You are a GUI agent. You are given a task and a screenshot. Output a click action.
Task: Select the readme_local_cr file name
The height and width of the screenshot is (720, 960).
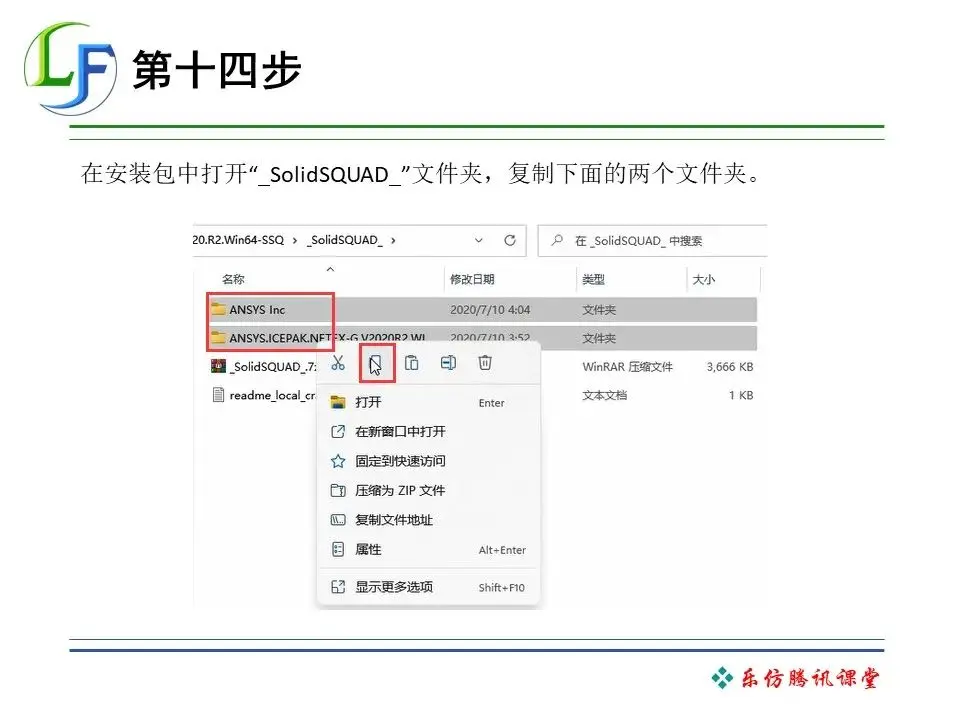coord(272,396)
